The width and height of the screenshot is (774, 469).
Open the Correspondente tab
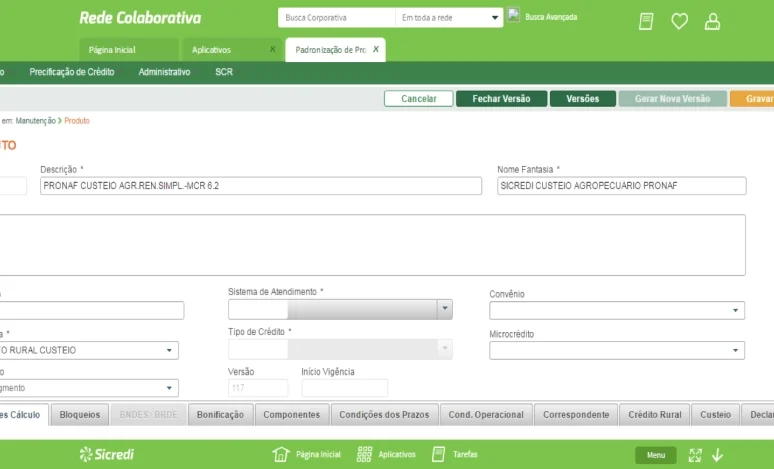(576, 415)
